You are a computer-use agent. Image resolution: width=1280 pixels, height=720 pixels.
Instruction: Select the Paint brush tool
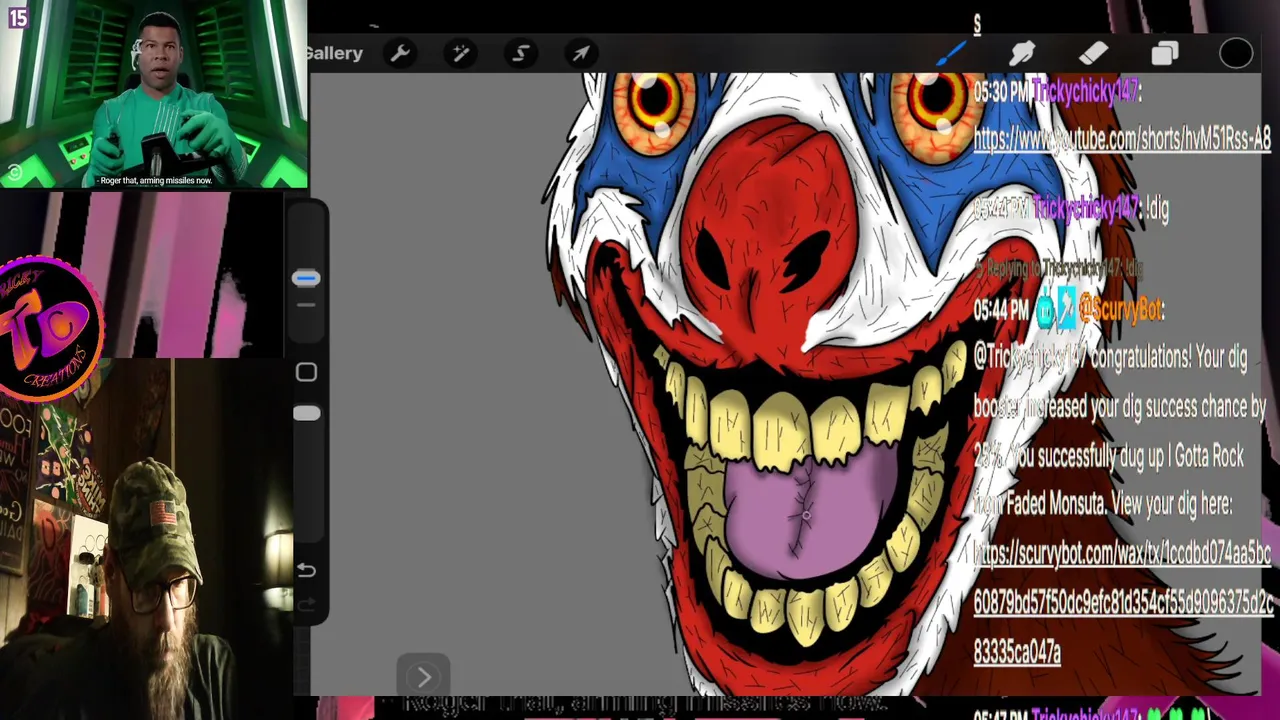[950, 53]
